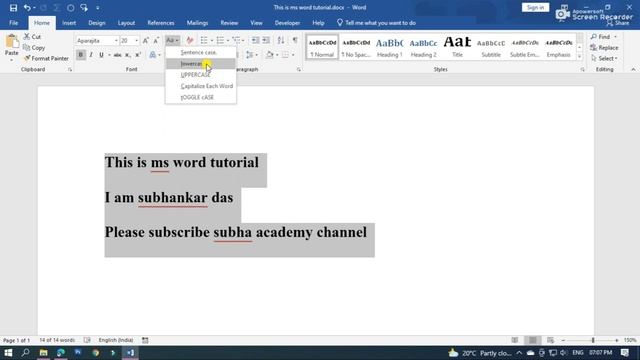The height and width of the screenshot is (360, 640).
Task: Increase font size with Grow Font
Action: (146, 40)
